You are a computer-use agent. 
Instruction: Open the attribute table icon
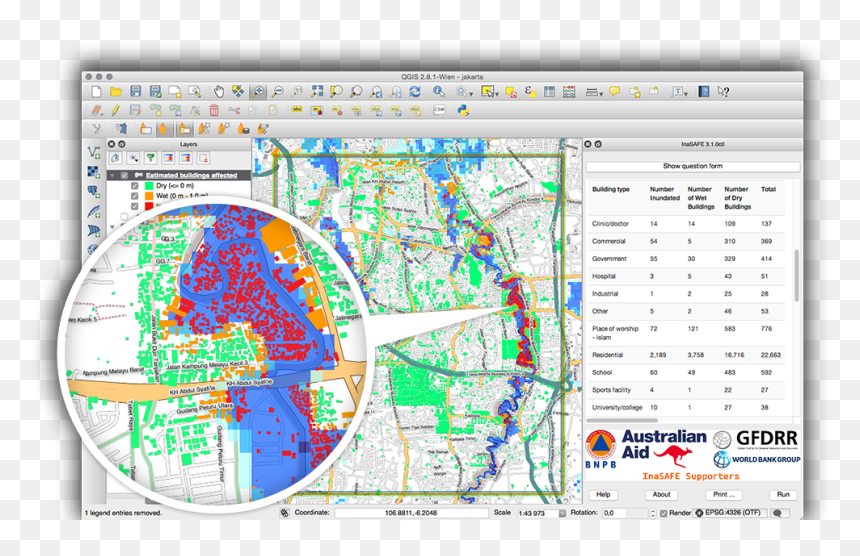tap(550, 92)
